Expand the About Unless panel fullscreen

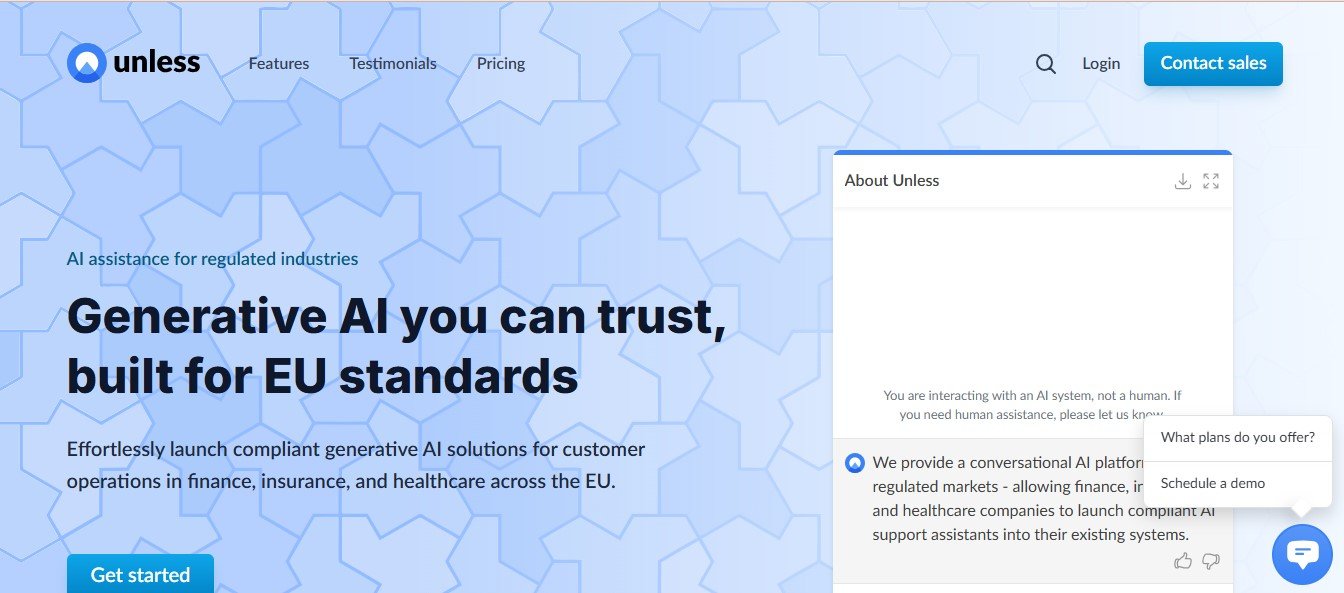[1211, 181]
